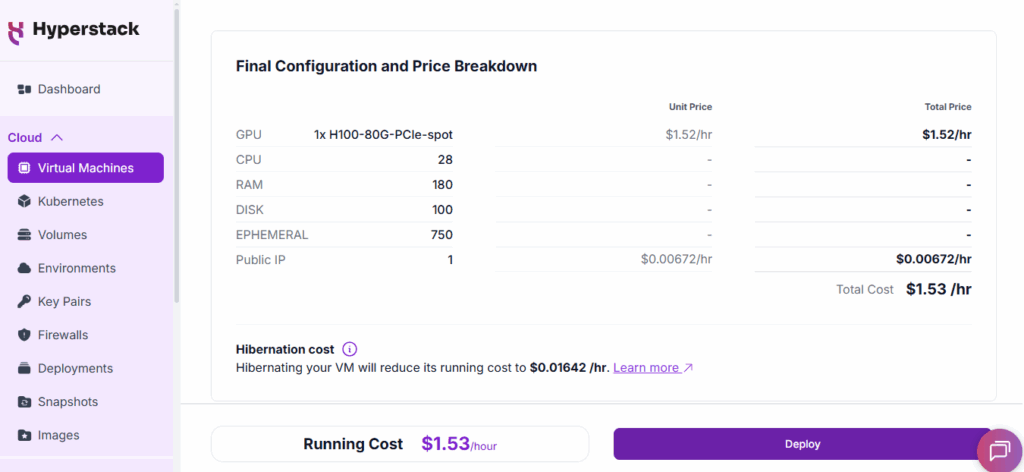The height and width of the screenshot is (472, 1024).
Task: Open Images in the sidebar
Action: [x=58, y=435]
